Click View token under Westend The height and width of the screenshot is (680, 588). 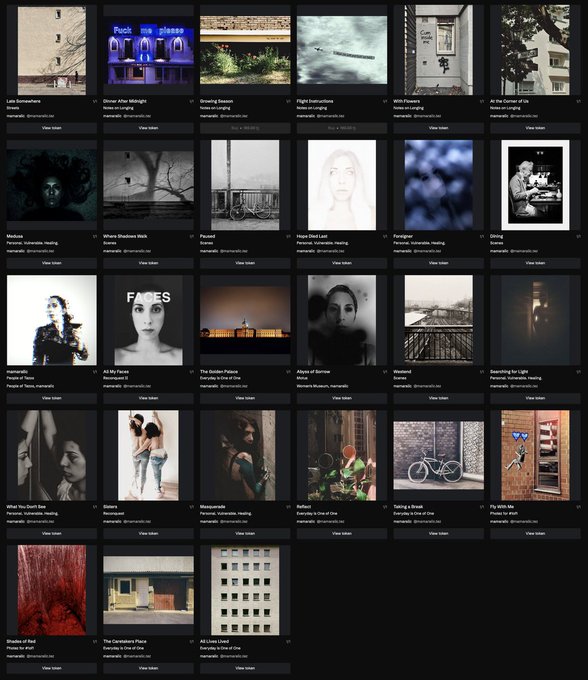[438, 398]
